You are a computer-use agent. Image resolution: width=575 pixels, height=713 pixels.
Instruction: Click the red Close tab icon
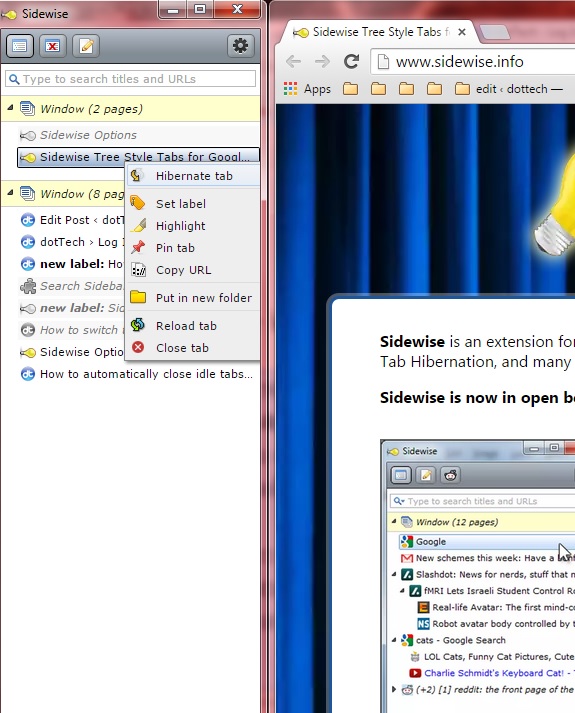[138, 347]
